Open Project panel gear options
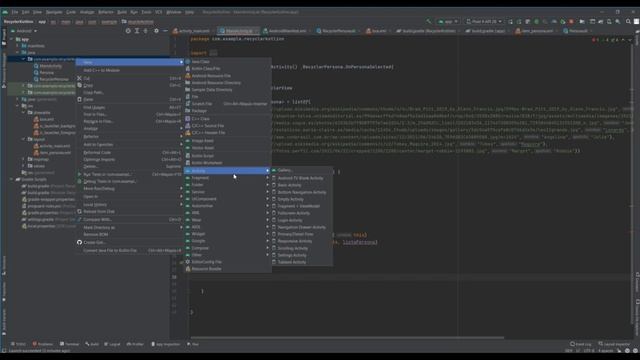Image resolution: width=640 pixels, height=360 pixels. (x=156, y=31)
